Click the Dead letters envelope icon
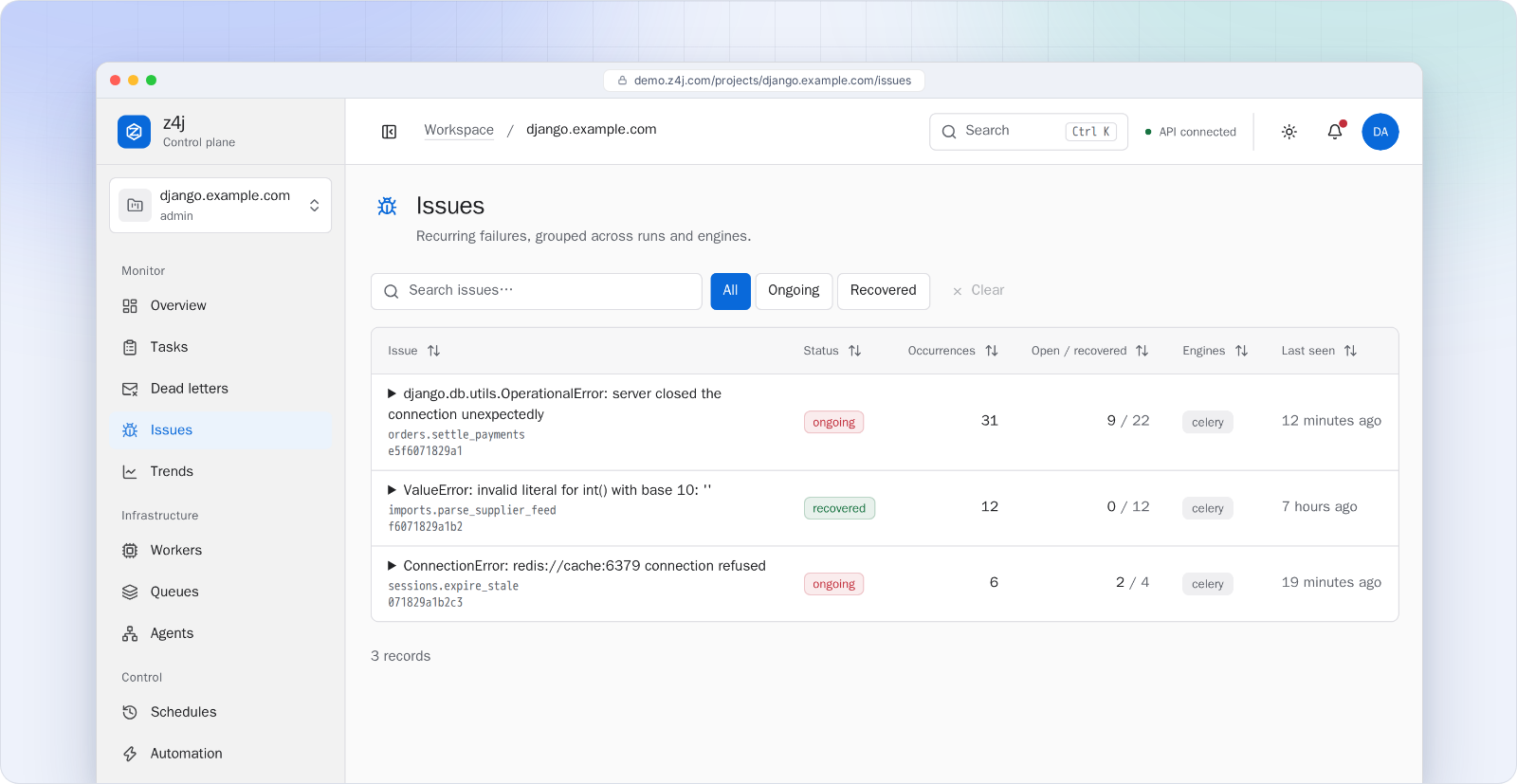 [x=130, y=389]
